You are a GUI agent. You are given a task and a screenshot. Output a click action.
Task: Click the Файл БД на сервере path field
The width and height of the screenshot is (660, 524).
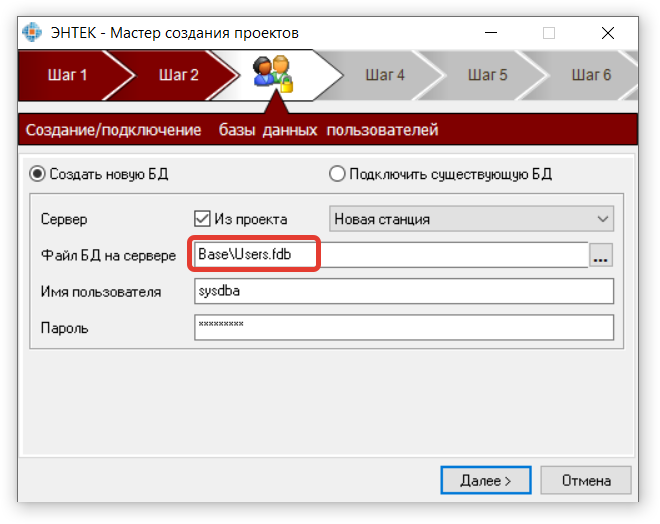391,255
